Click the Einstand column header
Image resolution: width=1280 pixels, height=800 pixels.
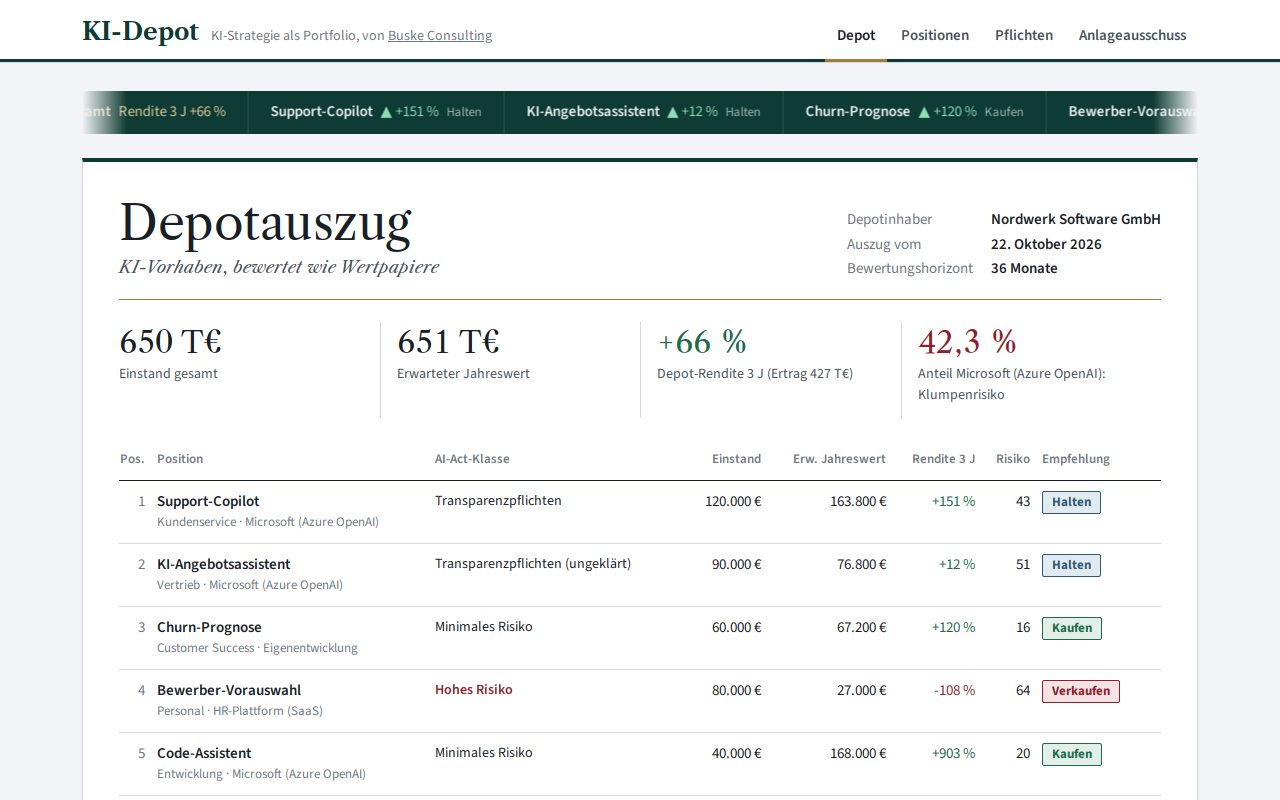[x=736, y=459]
